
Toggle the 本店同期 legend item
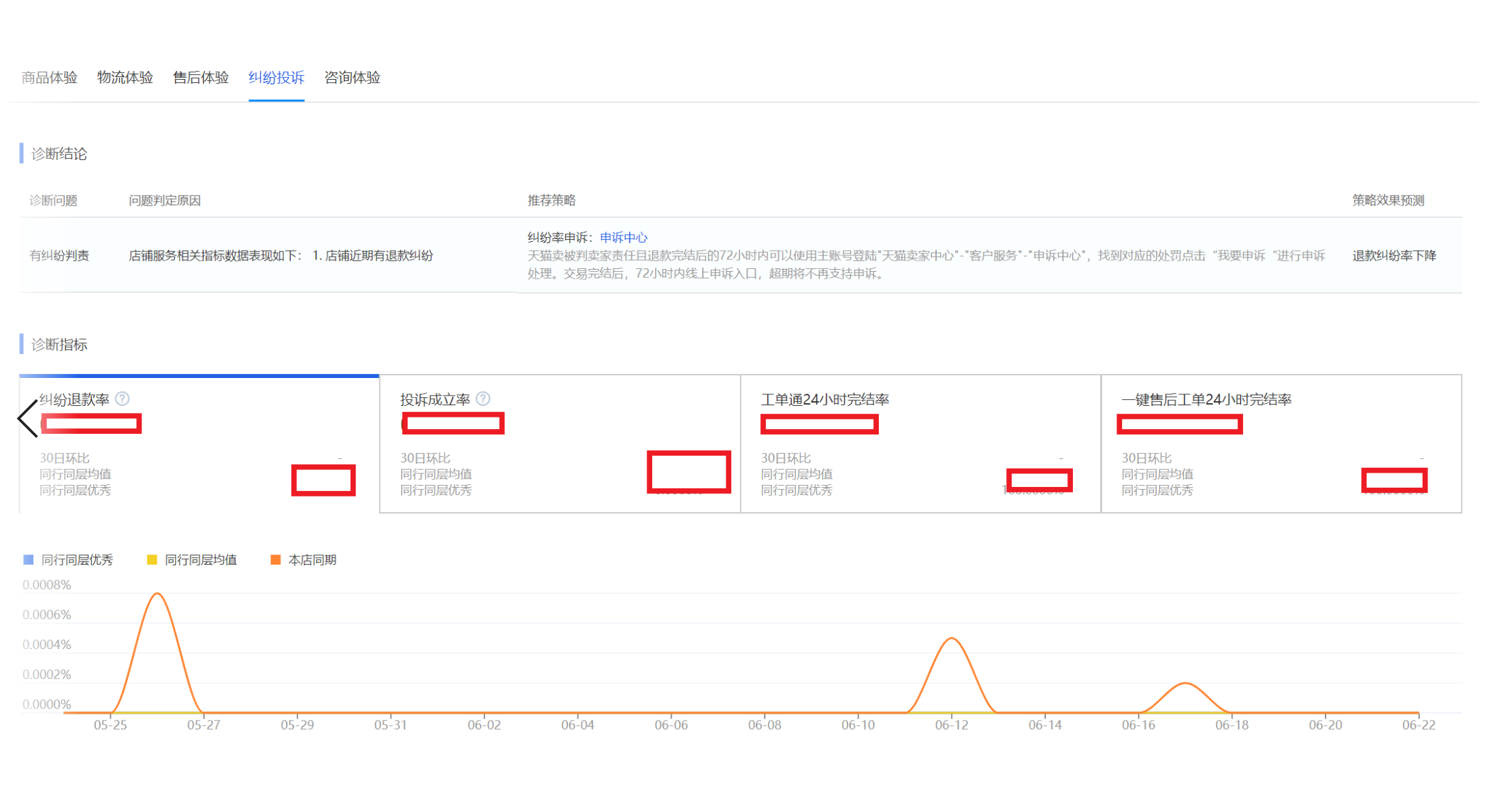[x=304, y=560]
